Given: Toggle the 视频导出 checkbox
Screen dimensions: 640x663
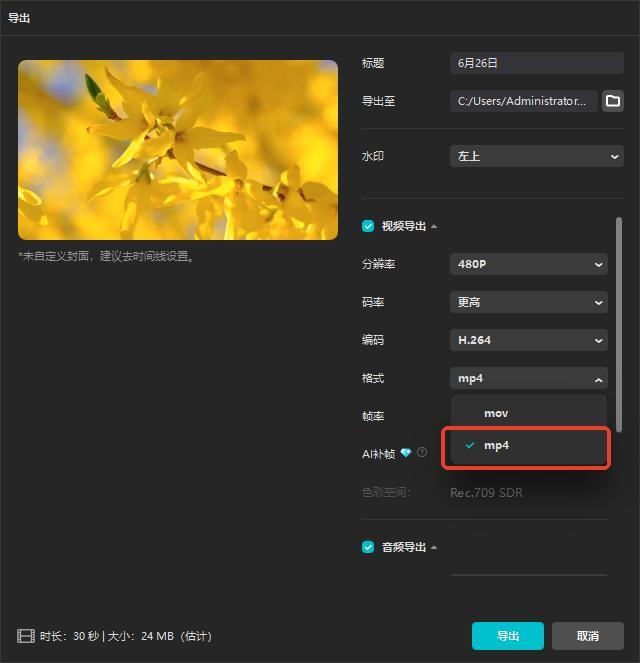Looking at the screenshot, I should [368, 226].
